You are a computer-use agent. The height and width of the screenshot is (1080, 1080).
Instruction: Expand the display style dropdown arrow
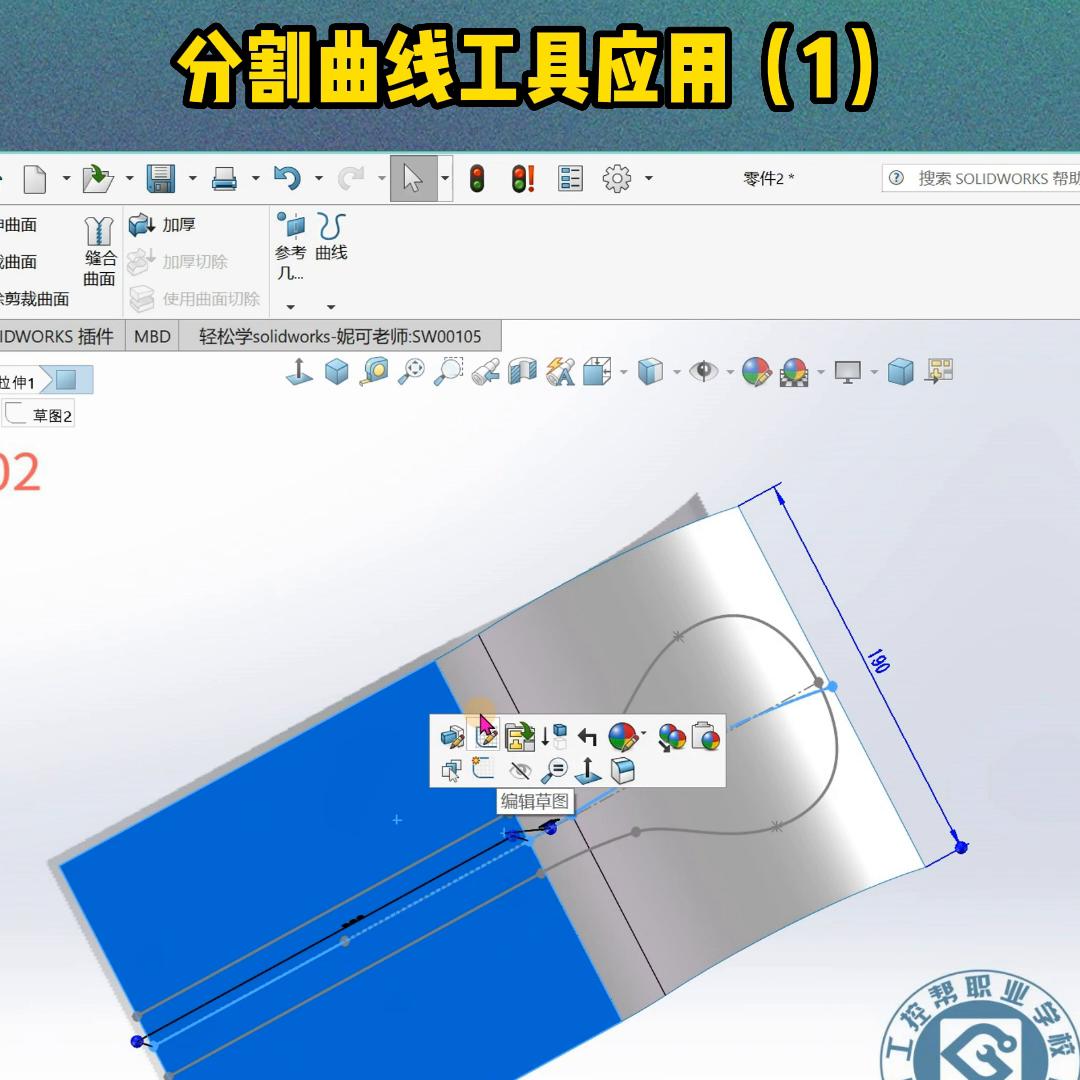(x=675, y=372)
